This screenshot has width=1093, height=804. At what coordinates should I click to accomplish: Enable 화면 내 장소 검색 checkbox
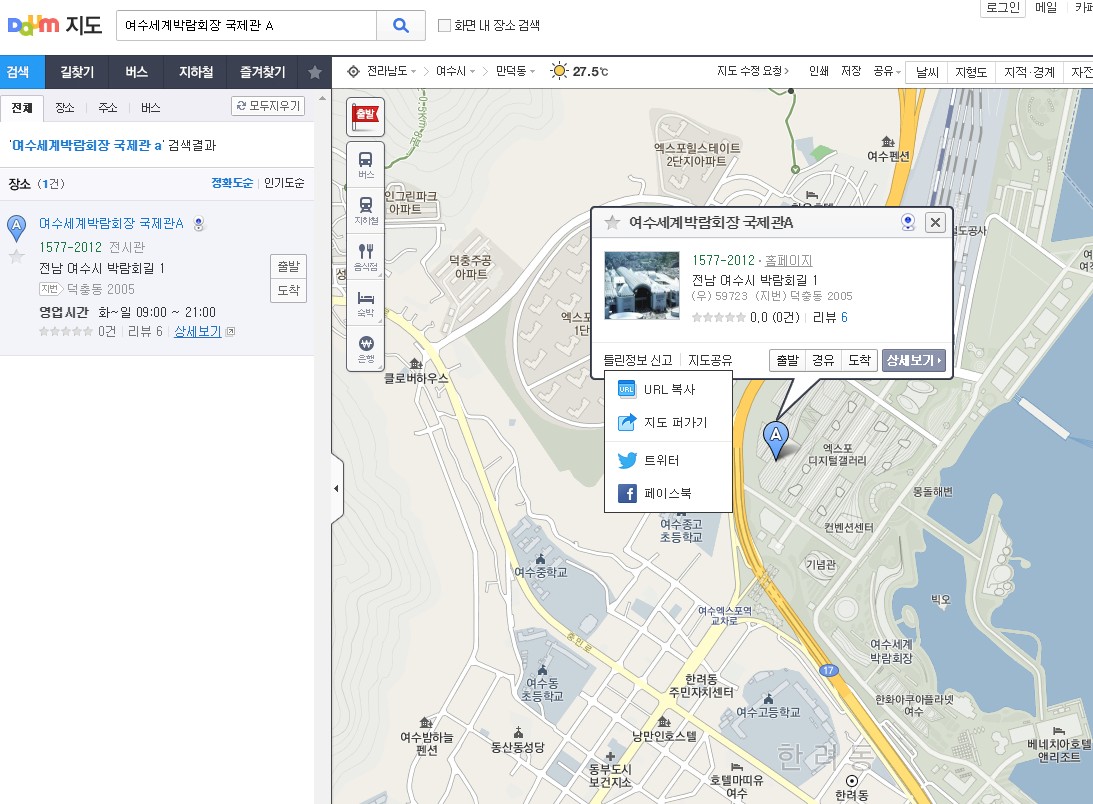pyautogui.click(x=445, y=26)
